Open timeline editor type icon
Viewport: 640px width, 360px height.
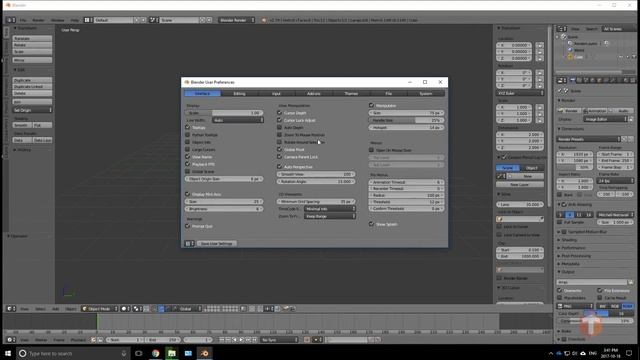point(11,340)
